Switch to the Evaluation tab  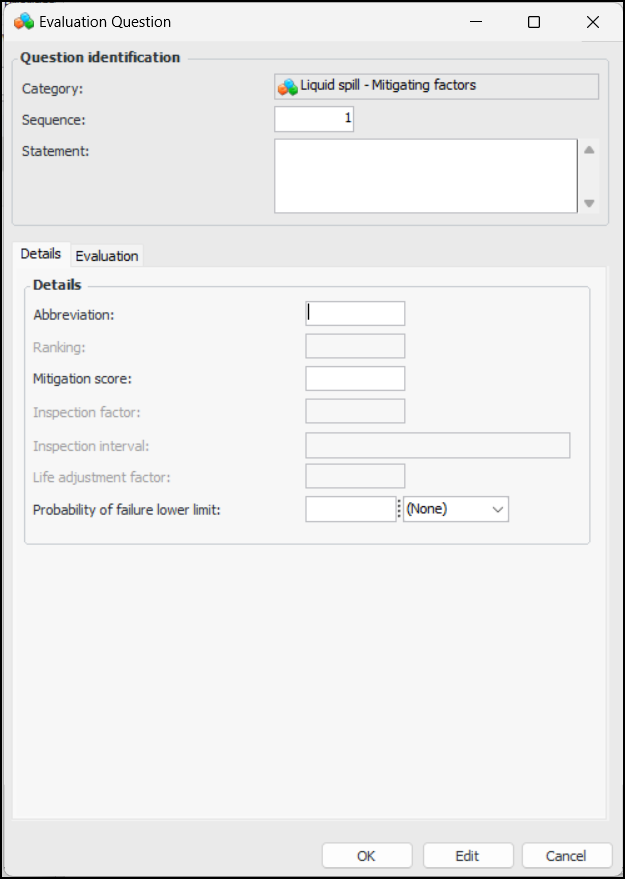tap(107, 255)
